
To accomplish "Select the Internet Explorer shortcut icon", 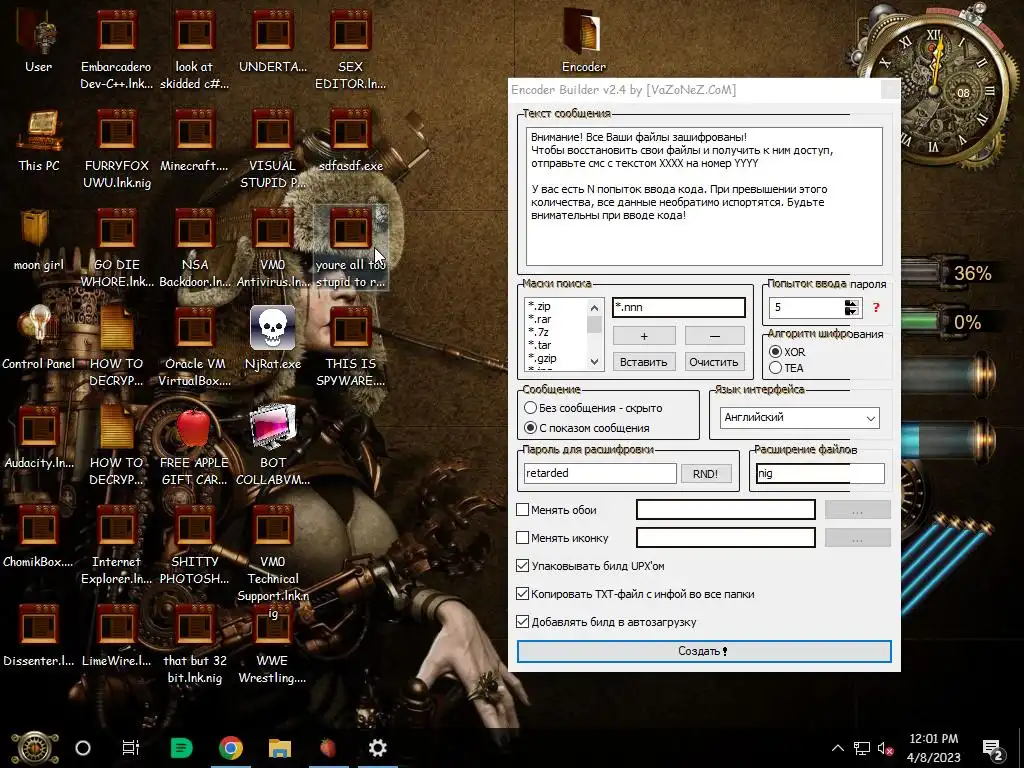I will tap(116, 527).
